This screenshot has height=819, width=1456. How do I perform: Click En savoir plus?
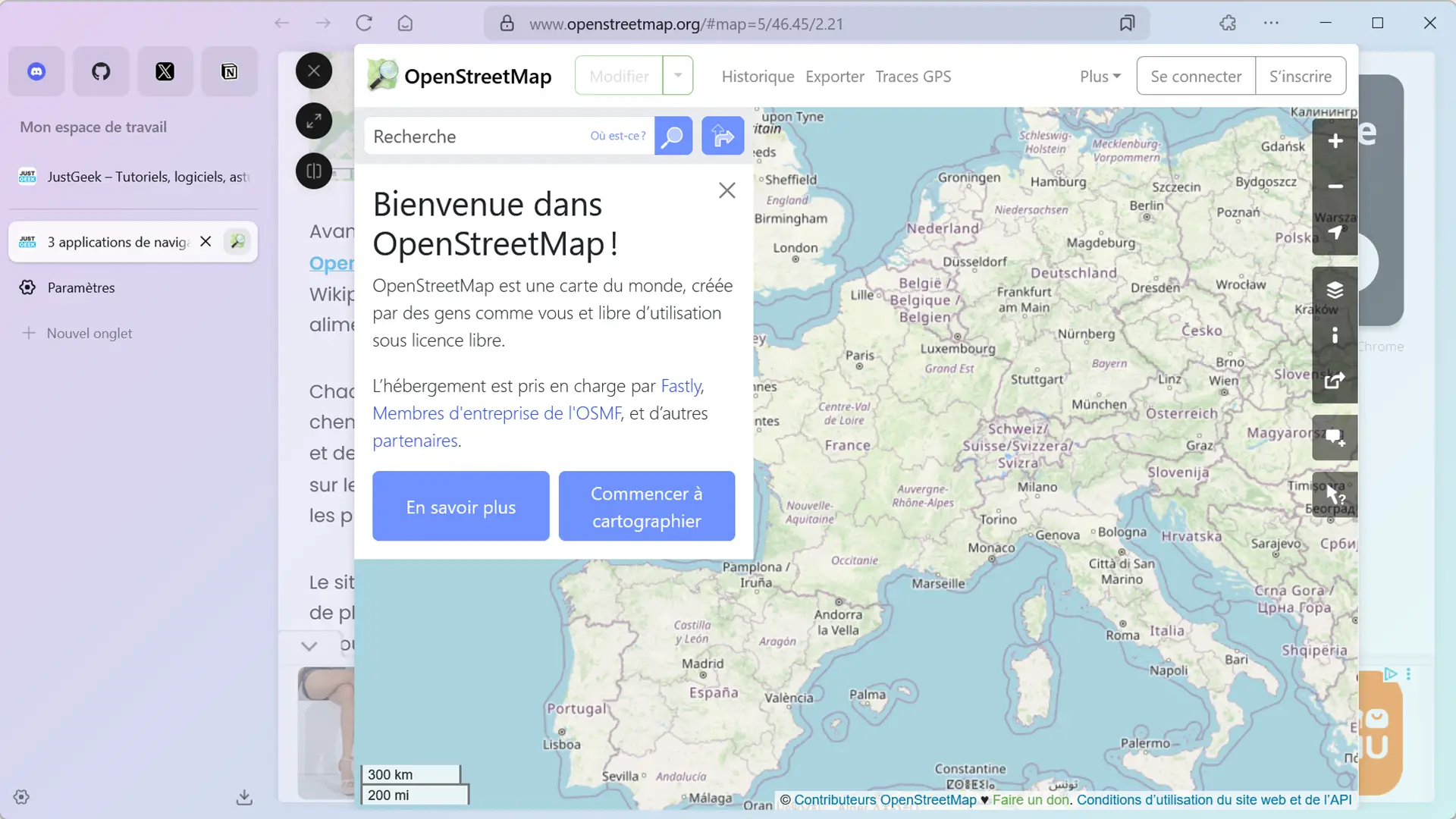[460, 507]
